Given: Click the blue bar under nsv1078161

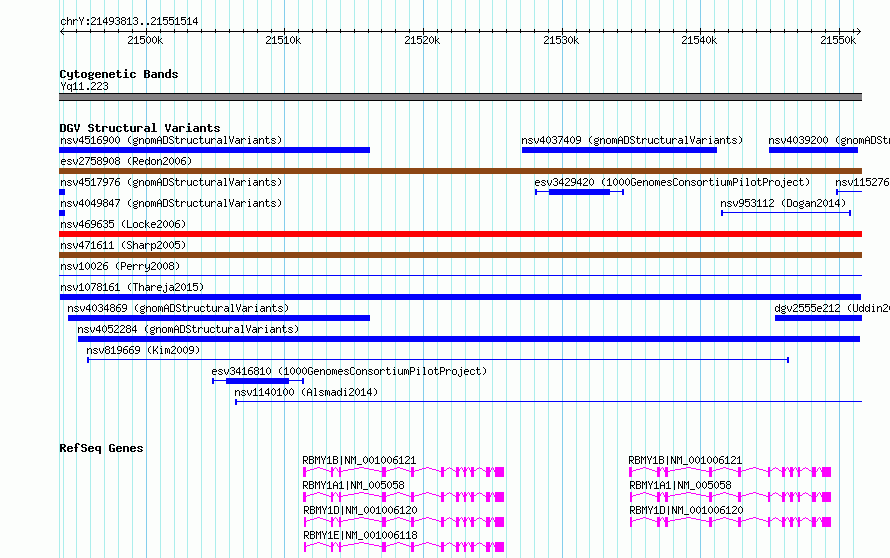Looking at the screenshot, I should [x=460, y=297].
